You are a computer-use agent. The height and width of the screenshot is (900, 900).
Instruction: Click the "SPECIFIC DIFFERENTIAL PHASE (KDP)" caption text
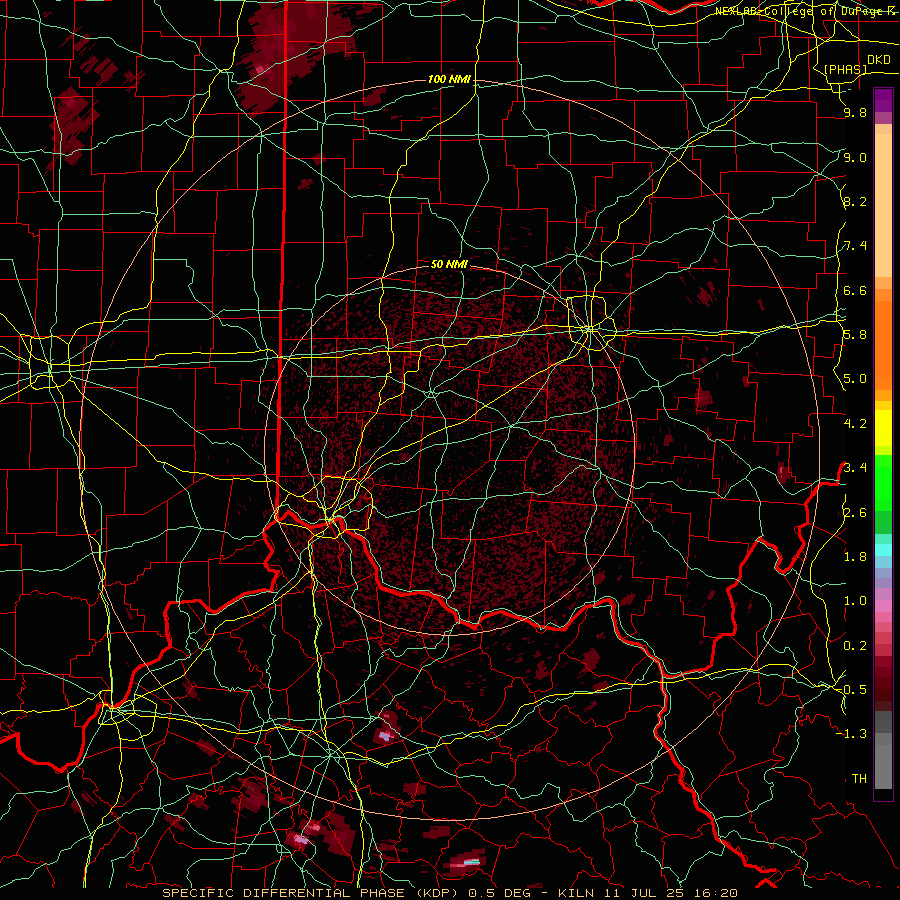[x=312, y=893]
